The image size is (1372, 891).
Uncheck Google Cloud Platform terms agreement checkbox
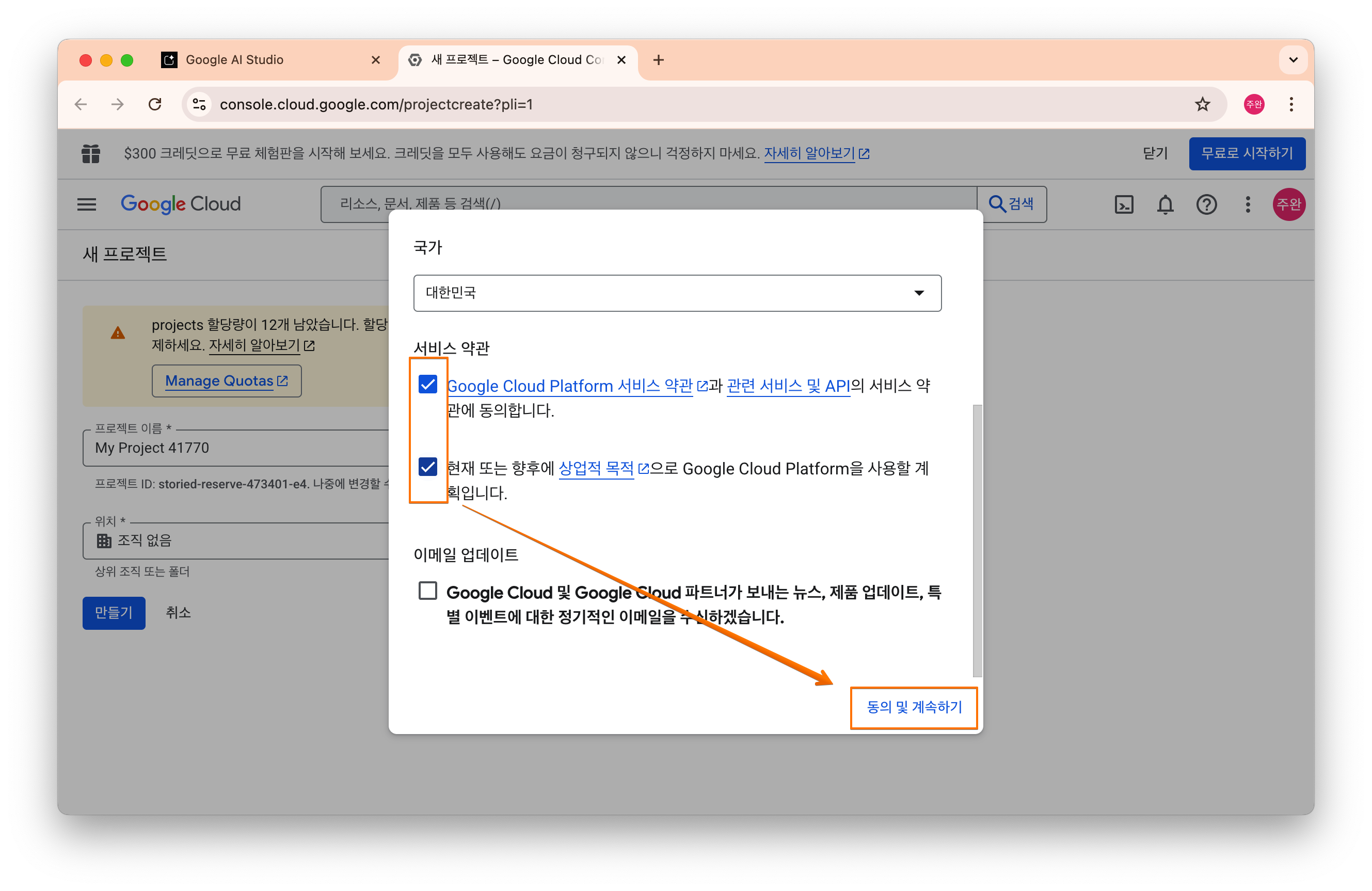pos(428,384)
